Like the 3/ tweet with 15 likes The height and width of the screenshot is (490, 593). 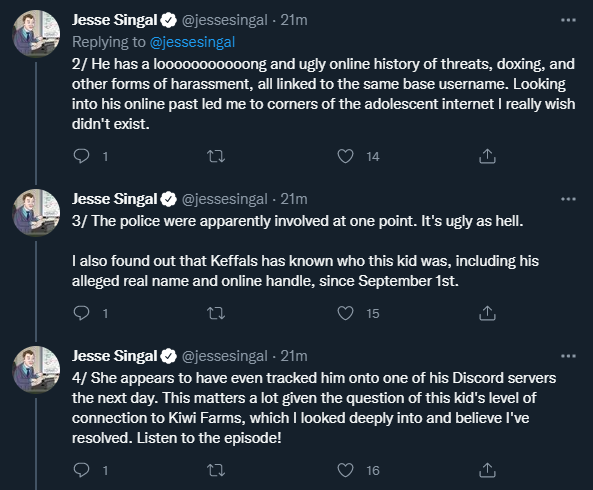coord(345,313)
